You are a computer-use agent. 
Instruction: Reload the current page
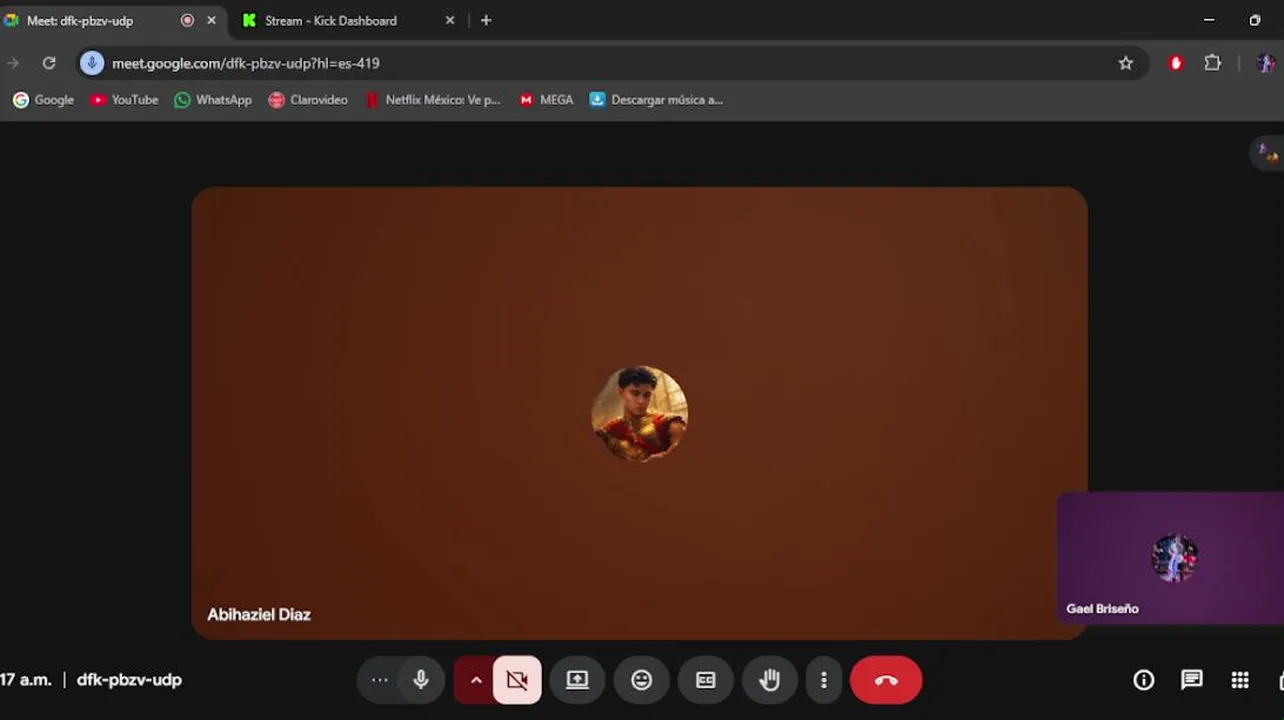(49, 63)
